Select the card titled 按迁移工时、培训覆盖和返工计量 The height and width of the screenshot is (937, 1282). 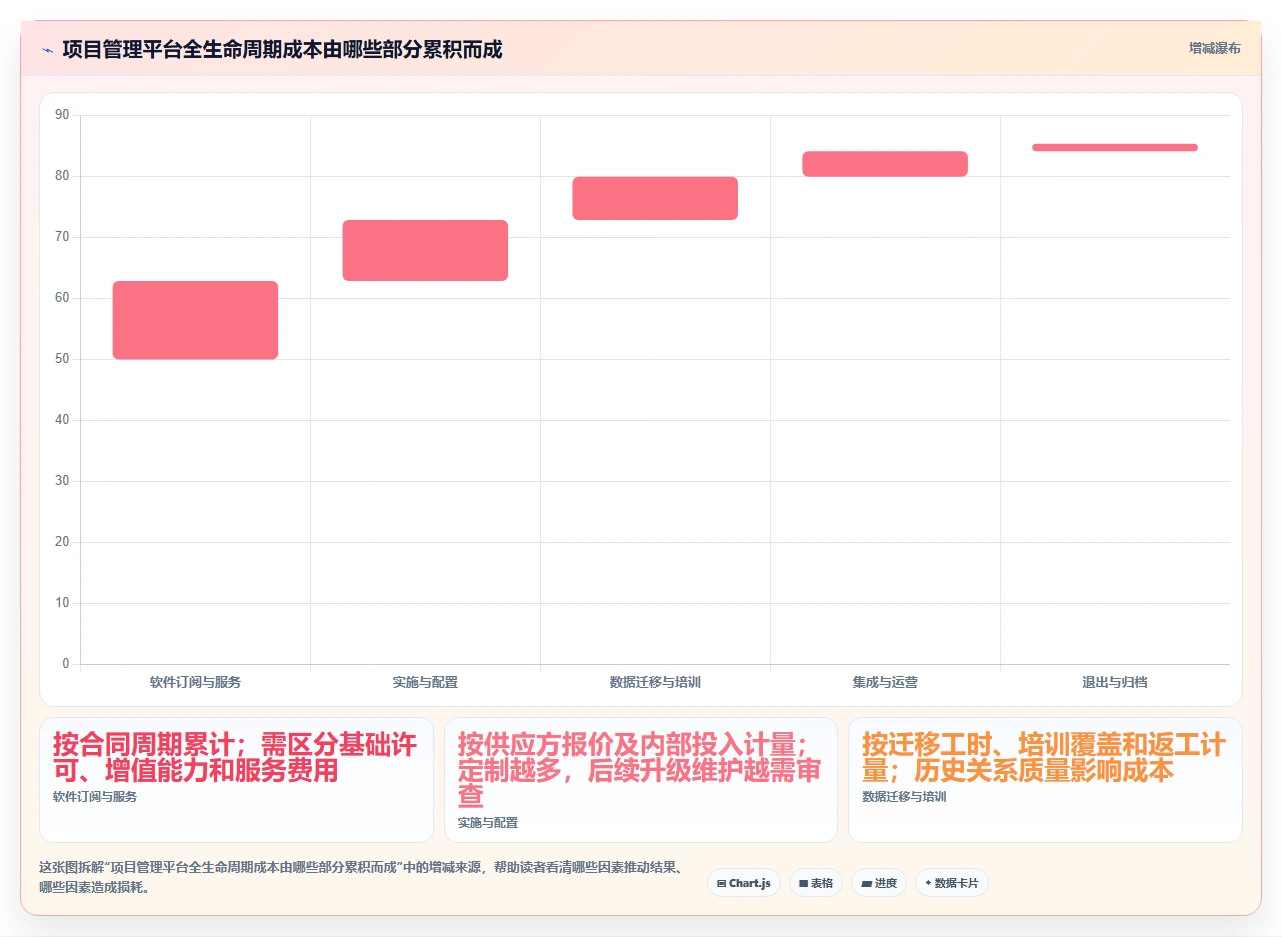tap(1045, 780)
